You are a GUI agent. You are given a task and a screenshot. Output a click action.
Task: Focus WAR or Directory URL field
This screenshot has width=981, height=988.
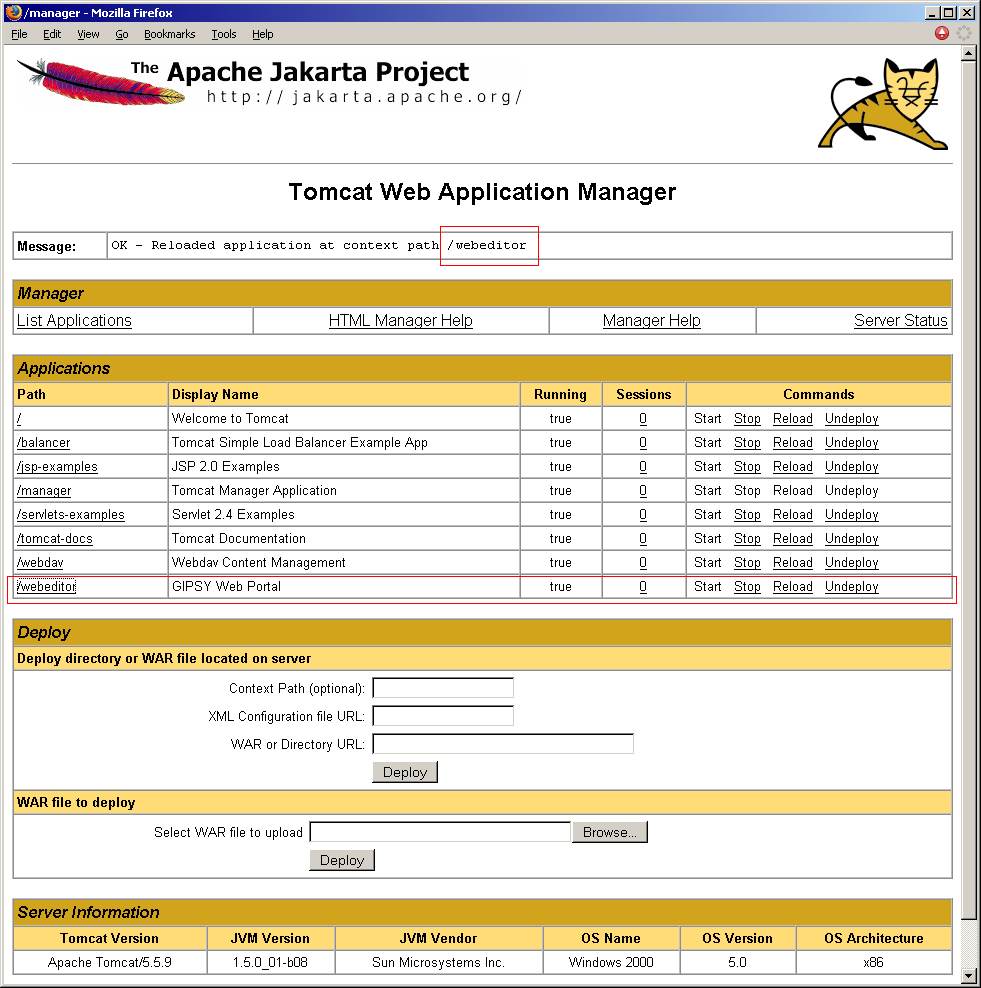(x=503, y=744)
